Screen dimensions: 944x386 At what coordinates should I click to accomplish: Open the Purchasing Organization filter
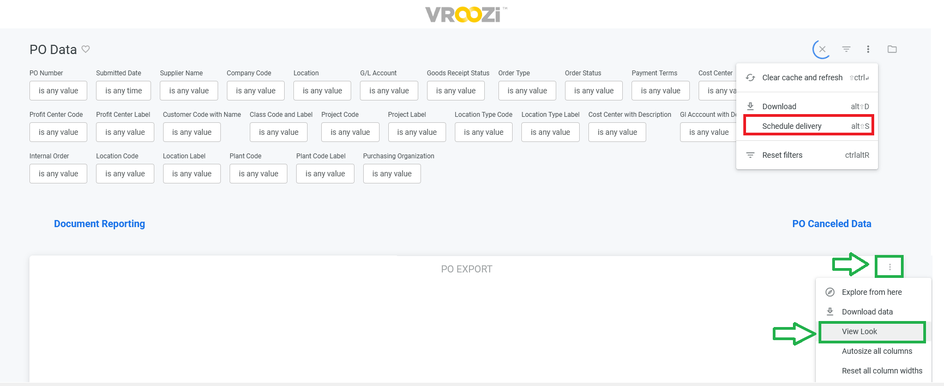[x=392, y=173]
